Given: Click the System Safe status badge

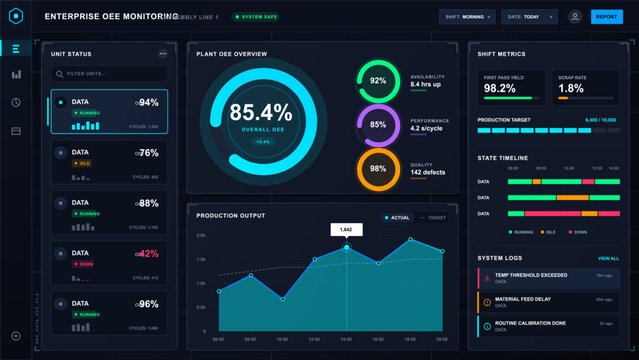Looking at the screenshot, I should [256, 17].
